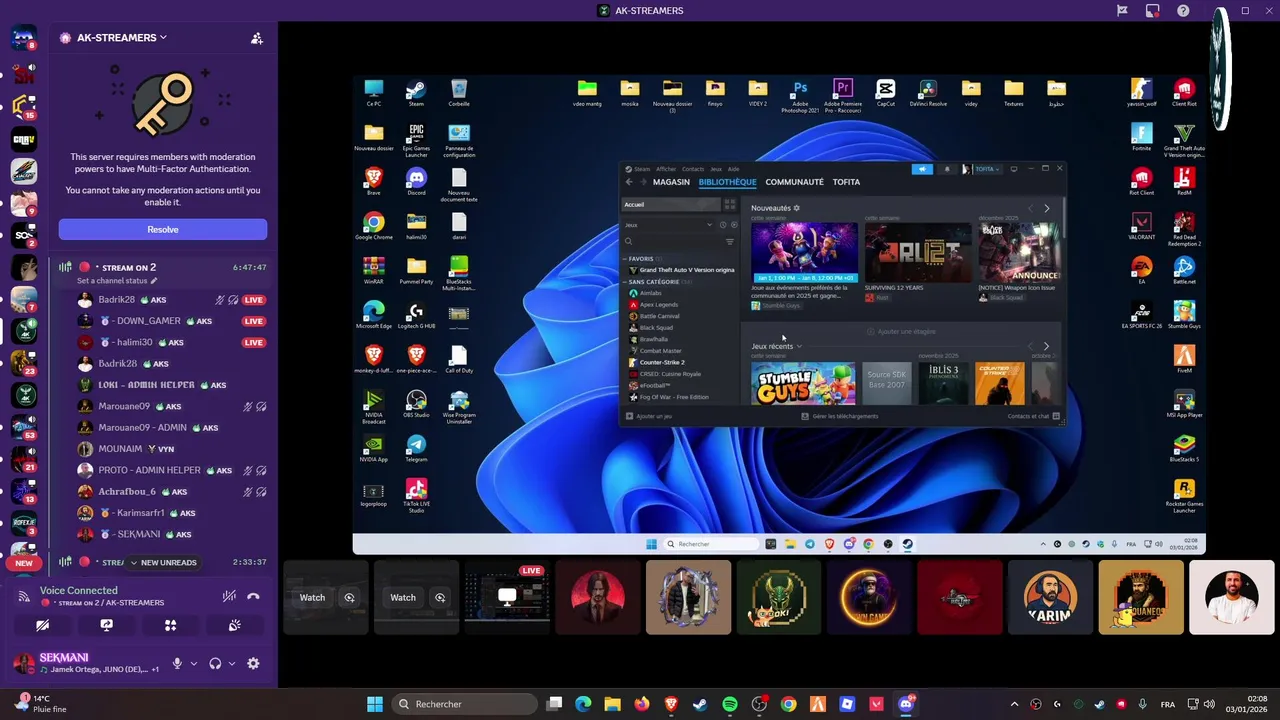Select DOWN_GAMER in the voice channel list
The image size is (1280, 720).
pos(170,321)
